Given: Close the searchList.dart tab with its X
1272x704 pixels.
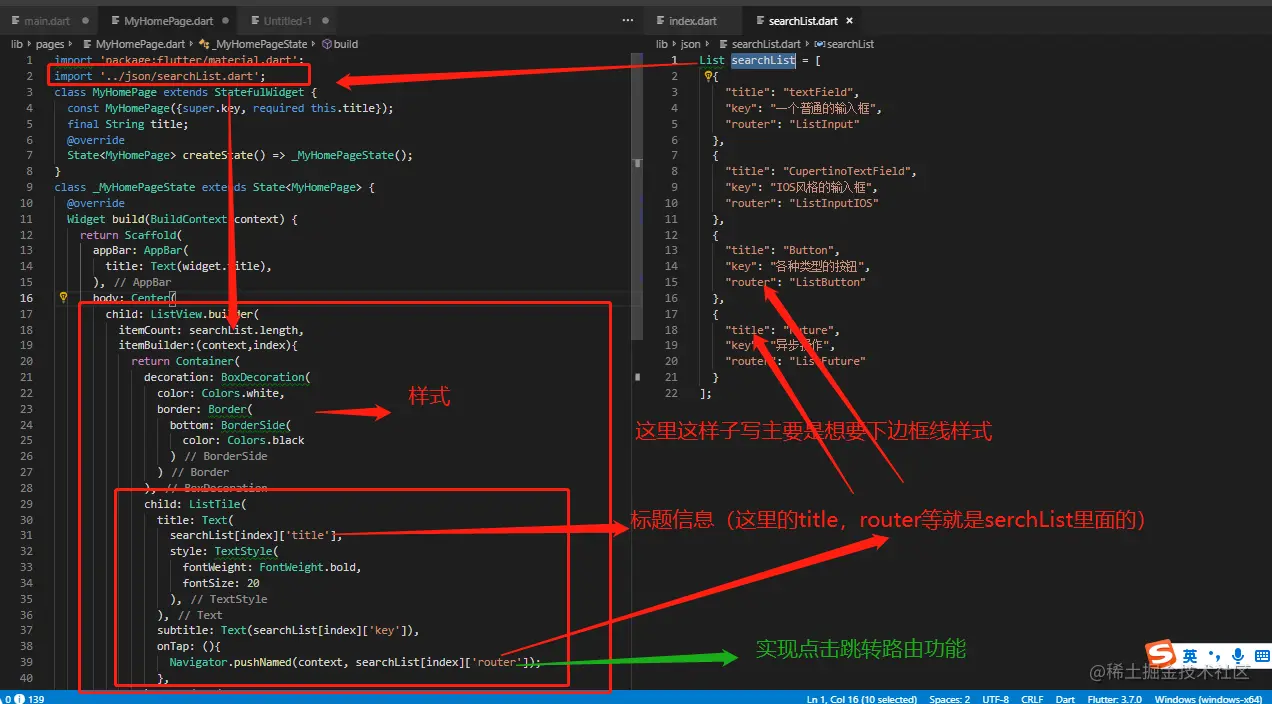Looking at the screenshot, I should [850, 20].
